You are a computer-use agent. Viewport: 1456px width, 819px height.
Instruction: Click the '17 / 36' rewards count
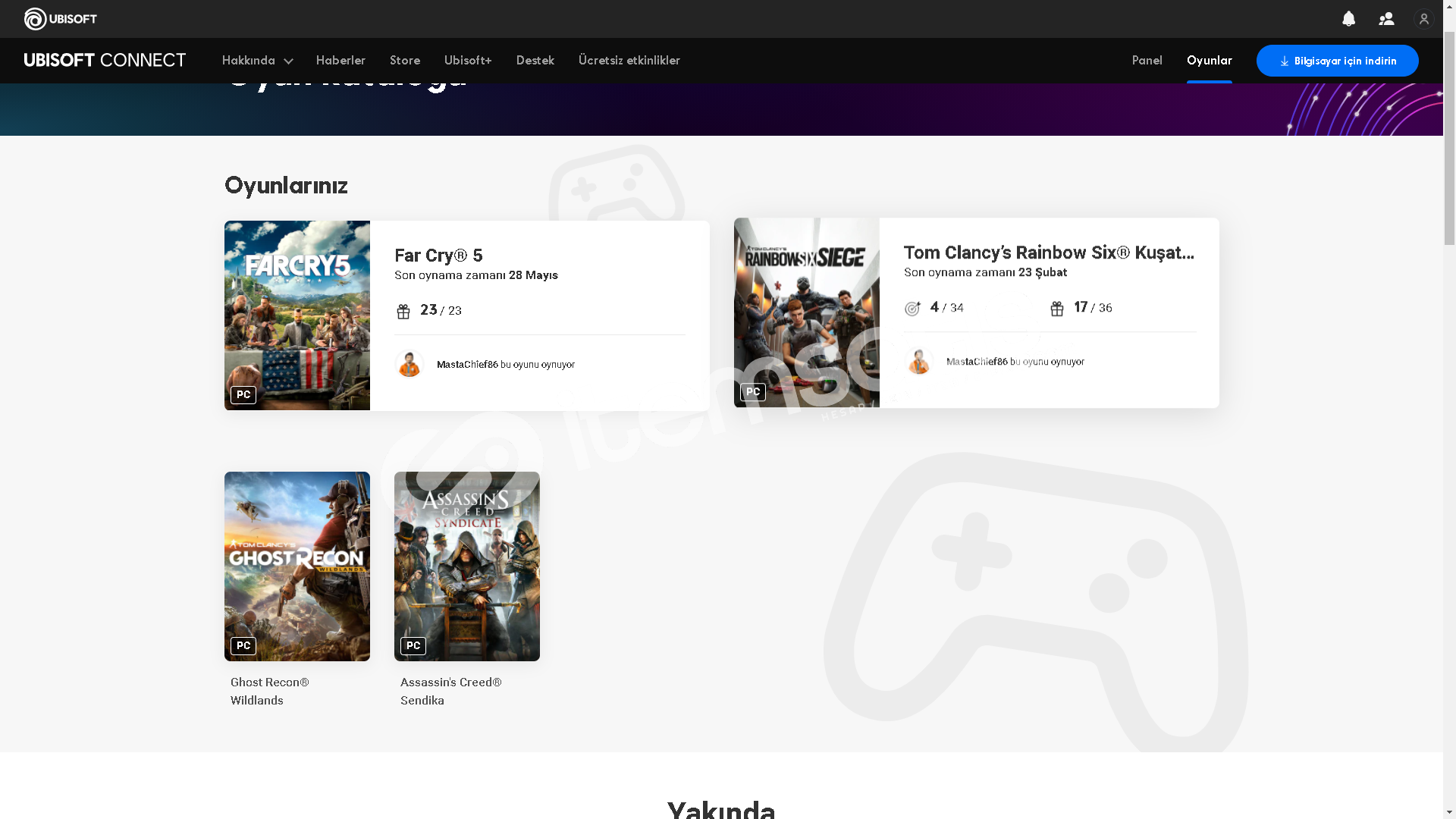[x=1093, y=307]
